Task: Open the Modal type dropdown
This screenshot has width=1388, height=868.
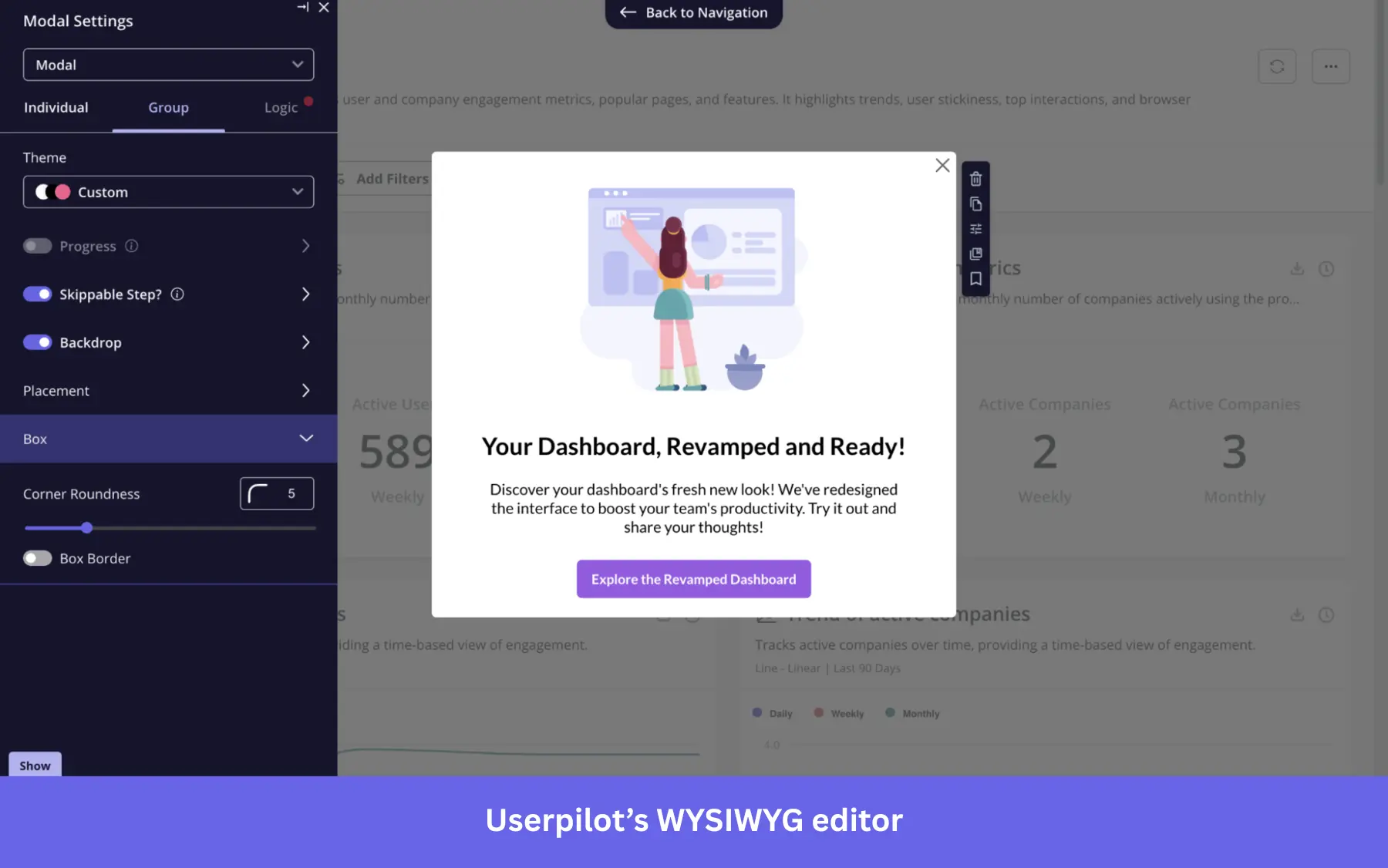Action: tap(168, 65)
